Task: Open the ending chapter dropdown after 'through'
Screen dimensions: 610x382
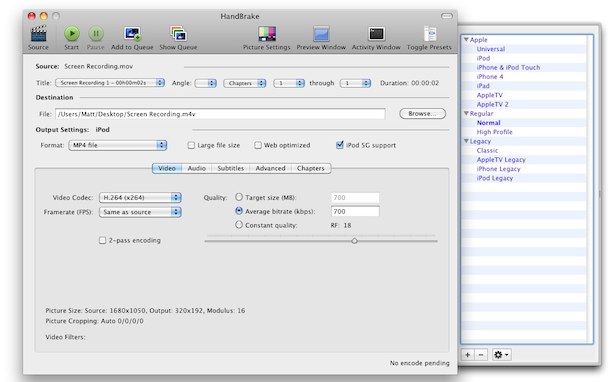Action: point(355,83)
